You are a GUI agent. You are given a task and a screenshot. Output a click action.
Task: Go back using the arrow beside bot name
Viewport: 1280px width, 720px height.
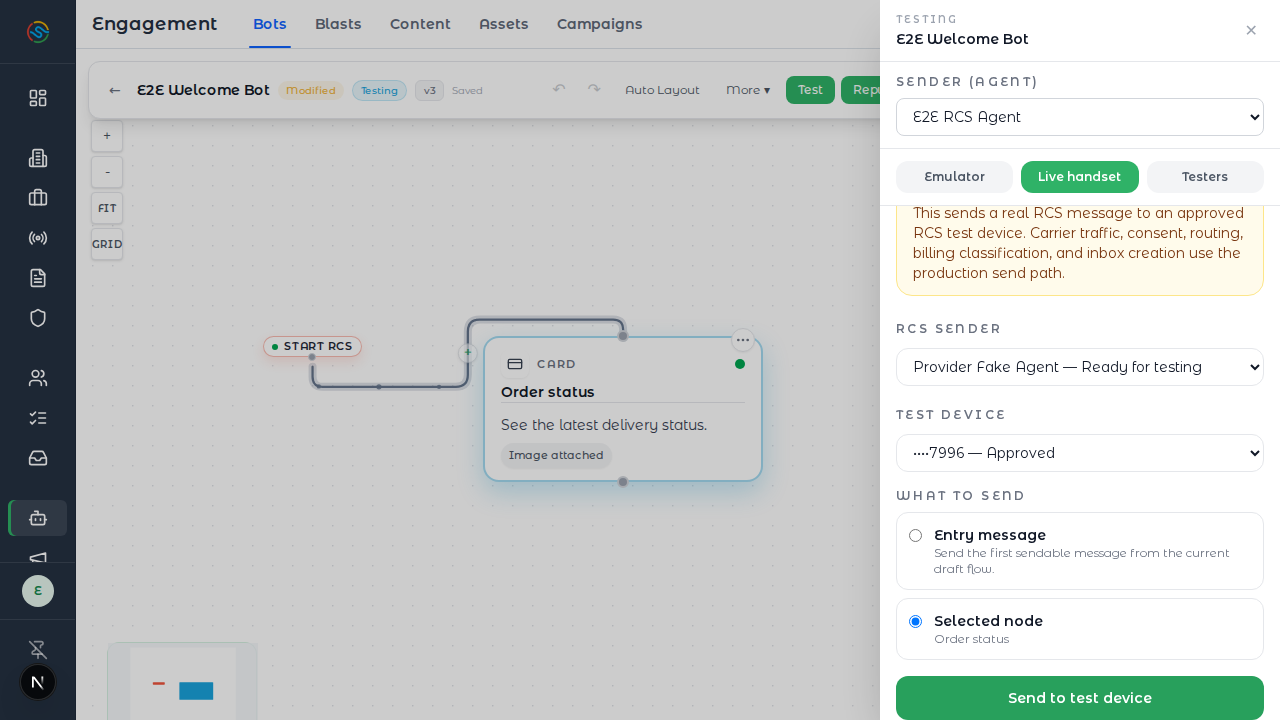click(x=115, y=90)
